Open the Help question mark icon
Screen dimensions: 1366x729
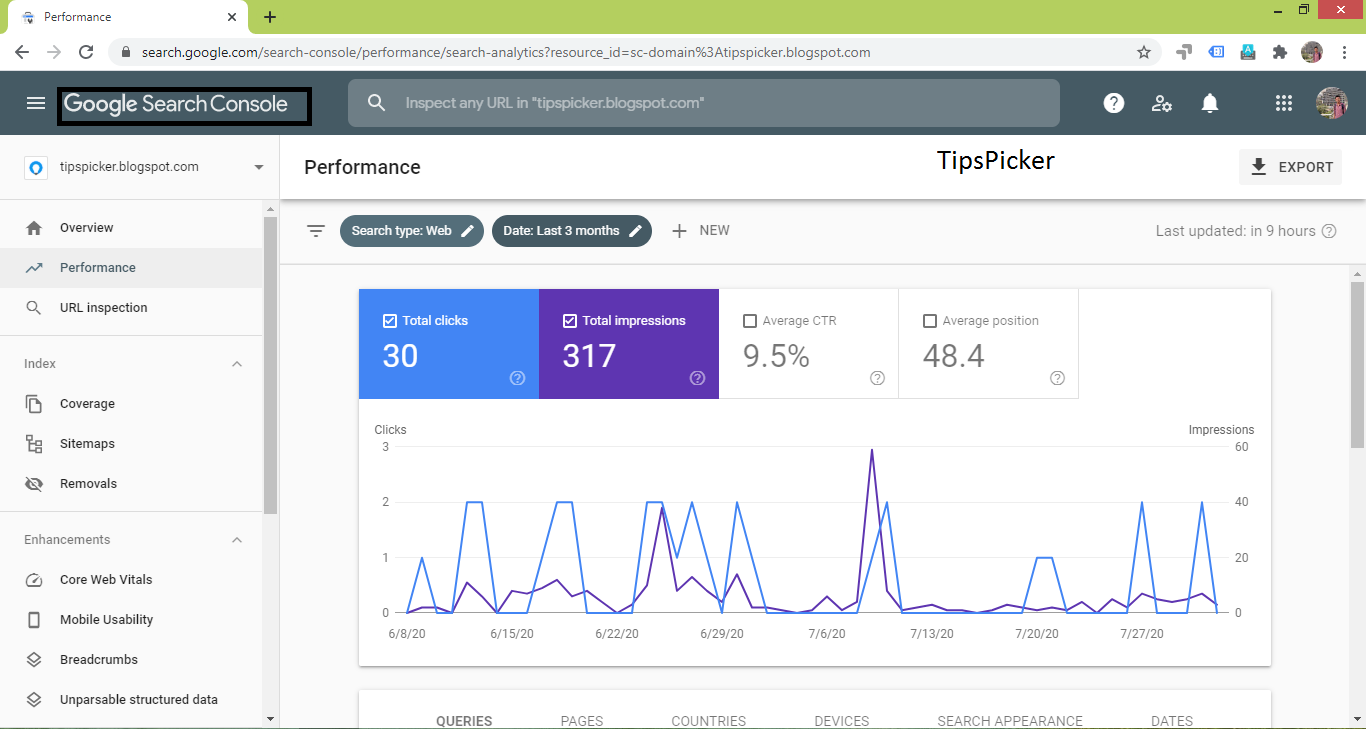(x=1114, y=103)
